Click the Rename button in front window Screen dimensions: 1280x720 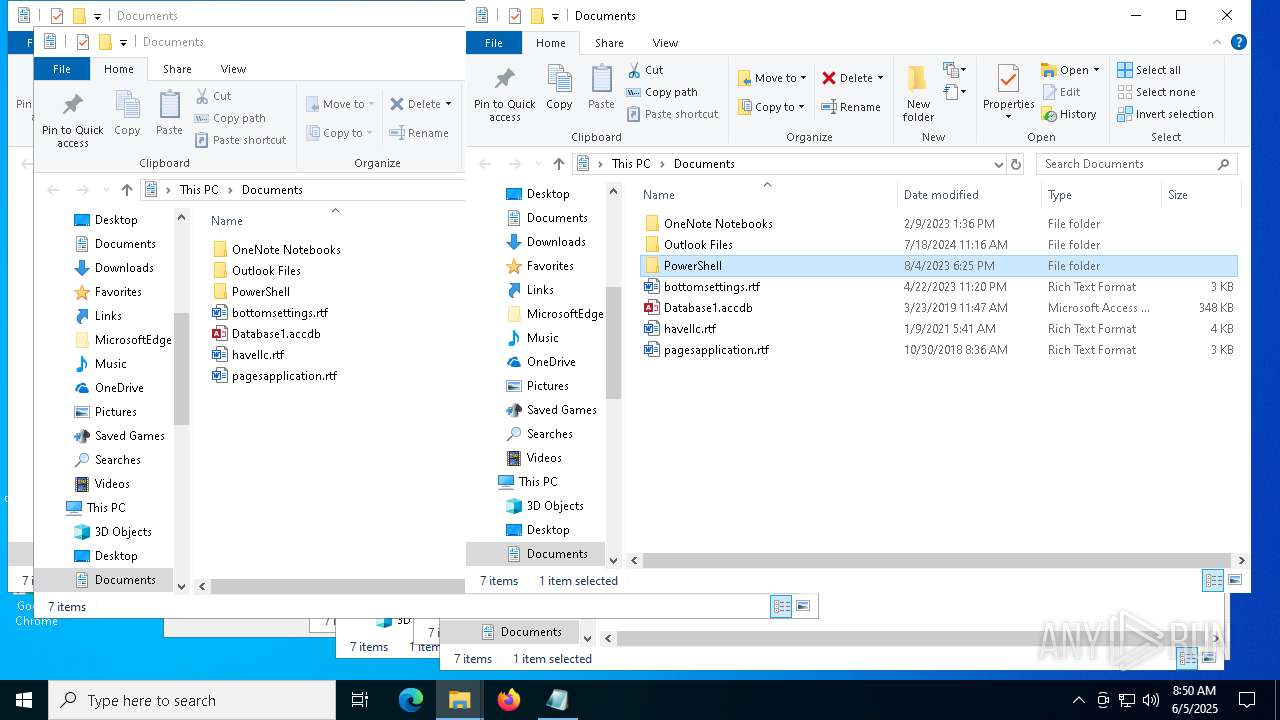pyautogui.click(x=851, y=107)
